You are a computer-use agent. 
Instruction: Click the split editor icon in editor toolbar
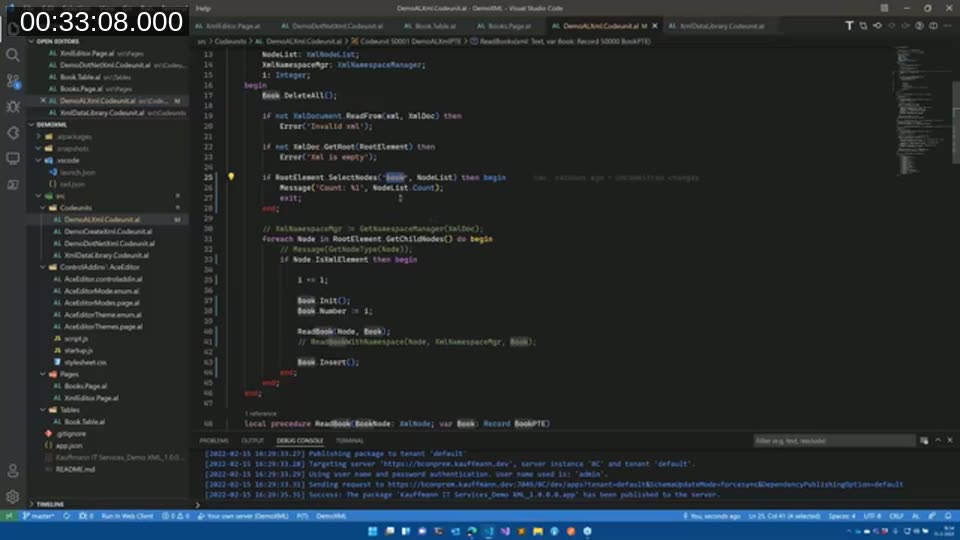[933, 26]
